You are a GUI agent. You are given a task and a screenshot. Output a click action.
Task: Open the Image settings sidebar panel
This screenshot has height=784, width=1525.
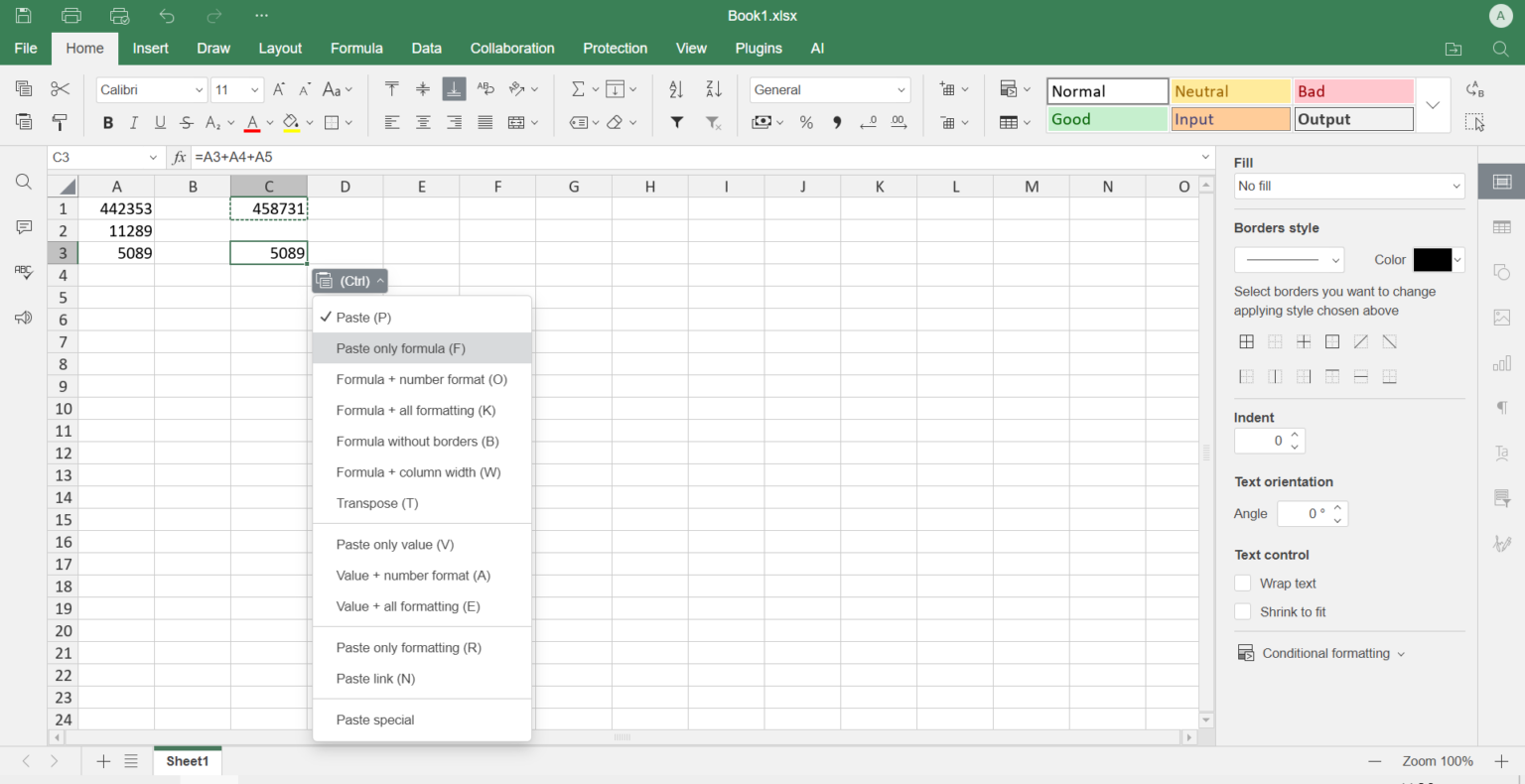pos(1501,317)
